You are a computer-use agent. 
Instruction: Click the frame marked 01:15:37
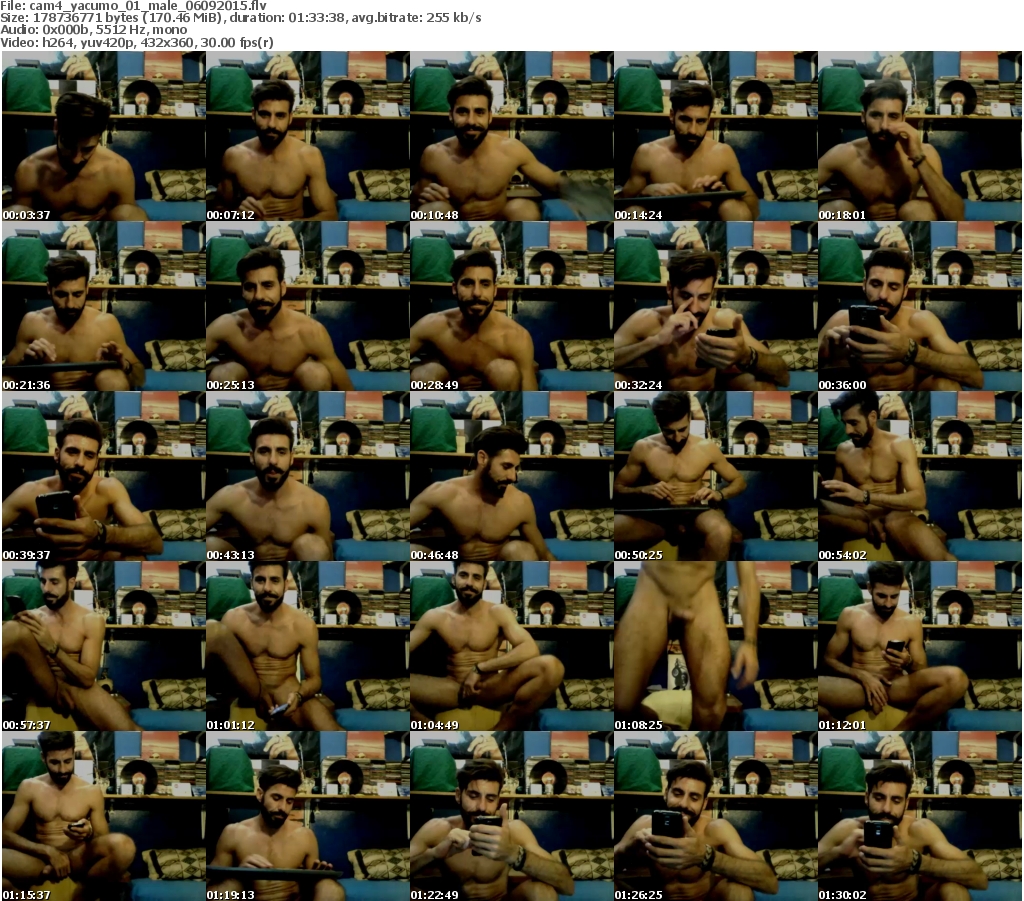(x=104, y=816)
